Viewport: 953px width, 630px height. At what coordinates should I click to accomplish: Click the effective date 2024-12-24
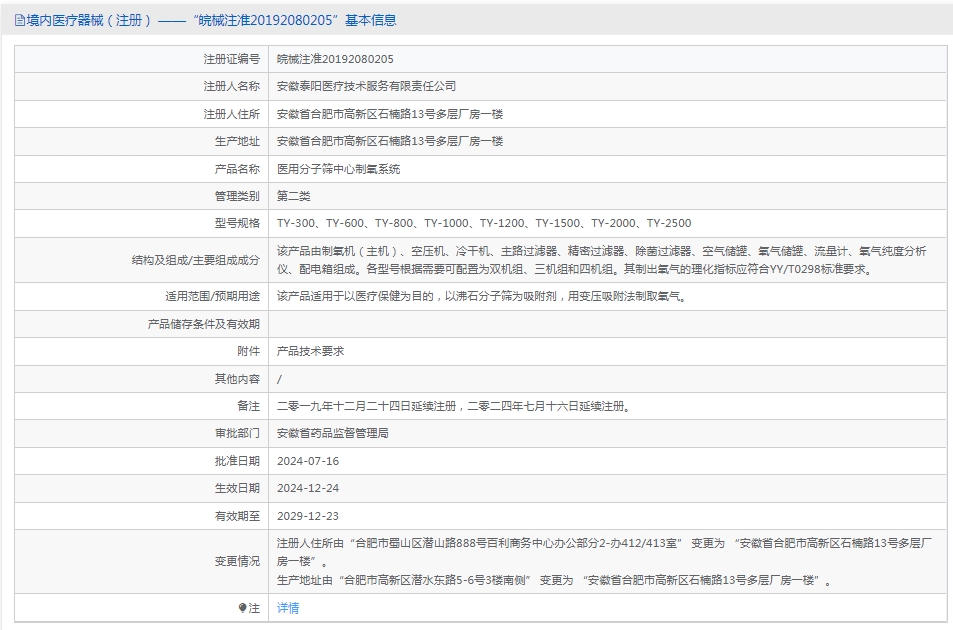(308, 488)
